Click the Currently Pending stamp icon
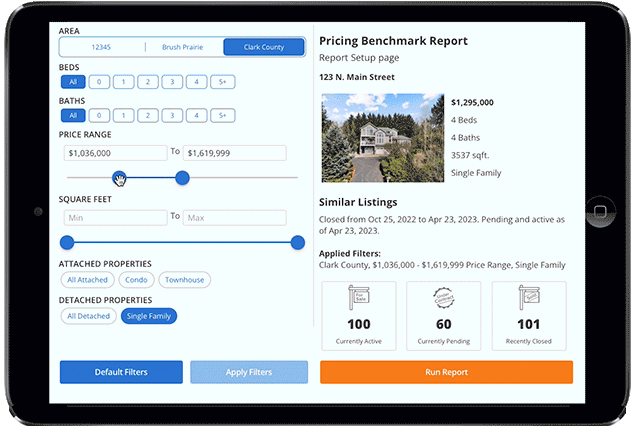The width and height of the screenshot is (635, 426). tap(443, 300)
